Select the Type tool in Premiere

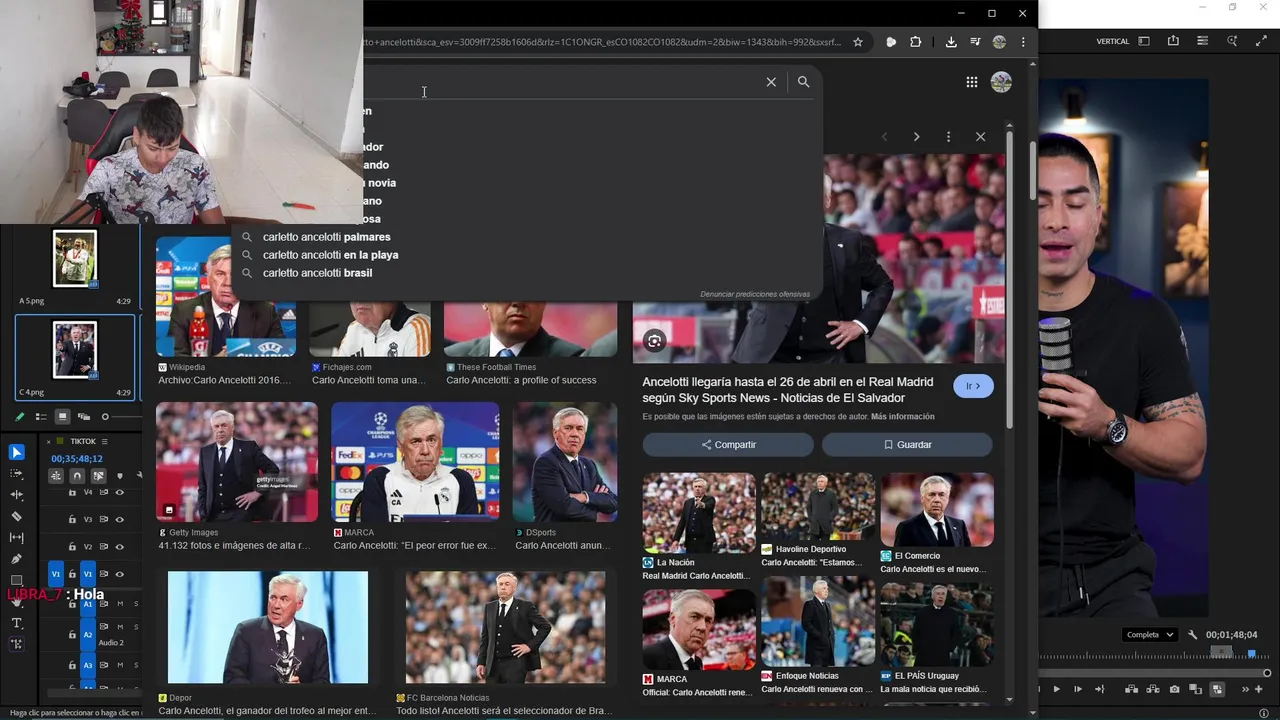tap(16, 623)
